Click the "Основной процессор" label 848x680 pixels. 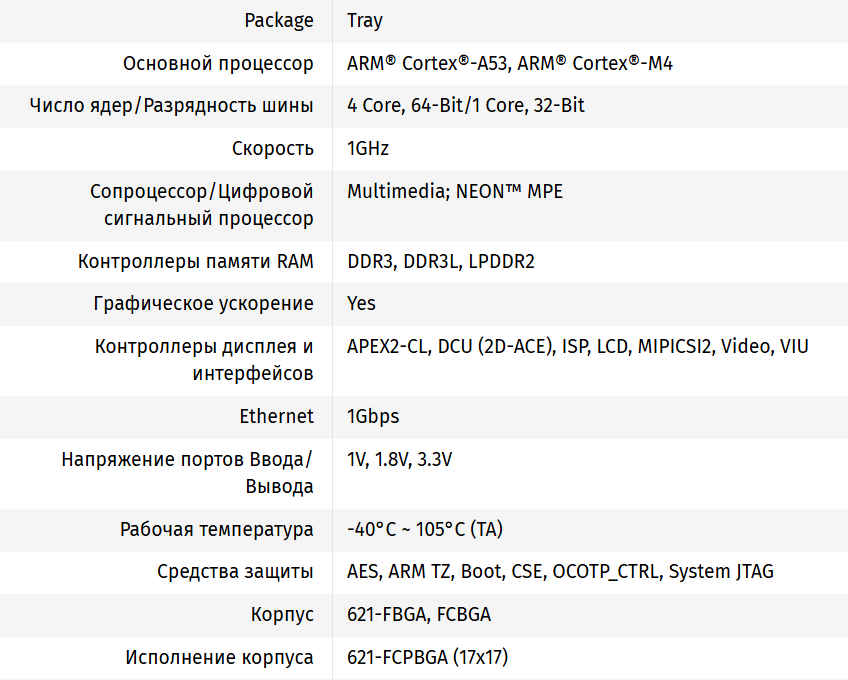tap(218, 63)
